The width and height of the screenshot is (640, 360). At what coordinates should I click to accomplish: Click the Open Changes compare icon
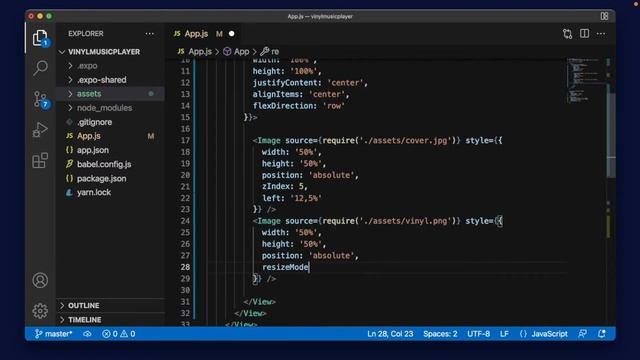click(567, 34)
